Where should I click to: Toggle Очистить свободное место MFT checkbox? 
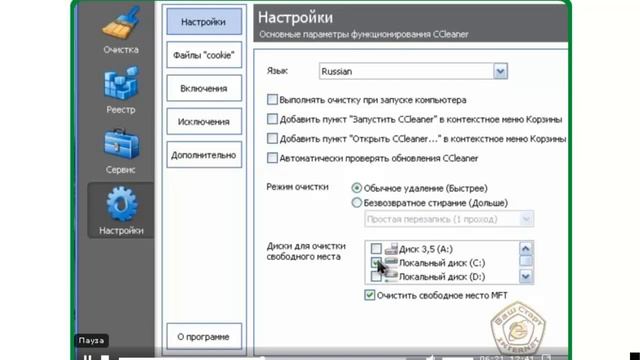[369, 295]
